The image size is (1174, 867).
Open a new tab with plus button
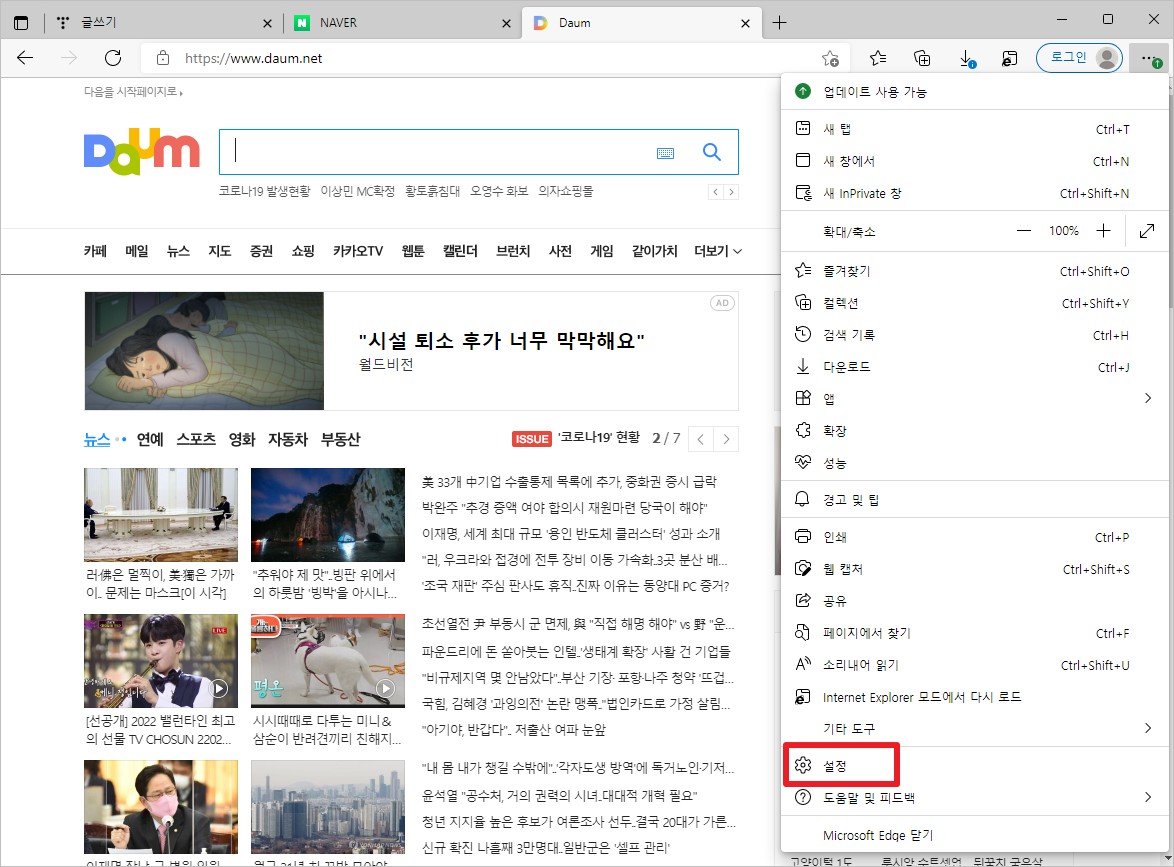pos(779,22)
